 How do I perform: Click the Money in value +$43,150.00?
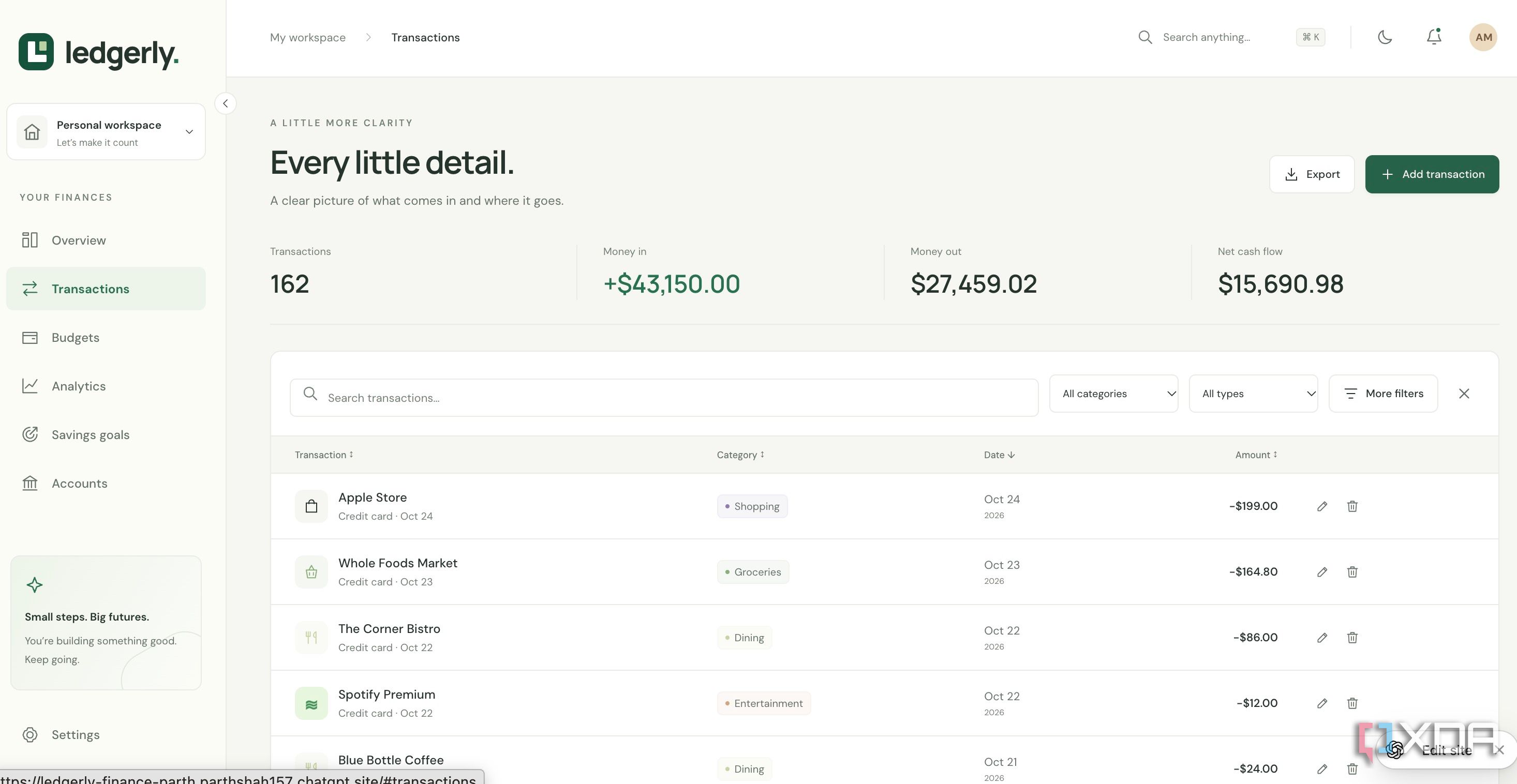[x=672, y=284]
